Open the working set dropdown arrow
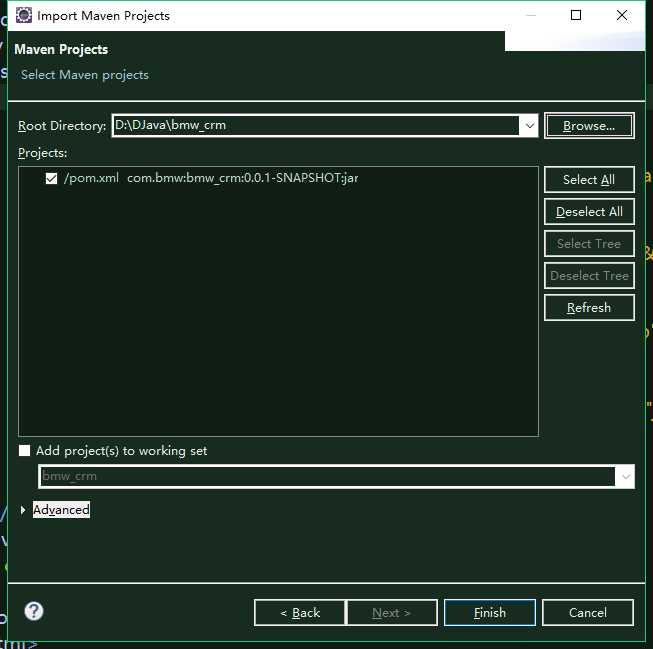 (x=626, y=476)
